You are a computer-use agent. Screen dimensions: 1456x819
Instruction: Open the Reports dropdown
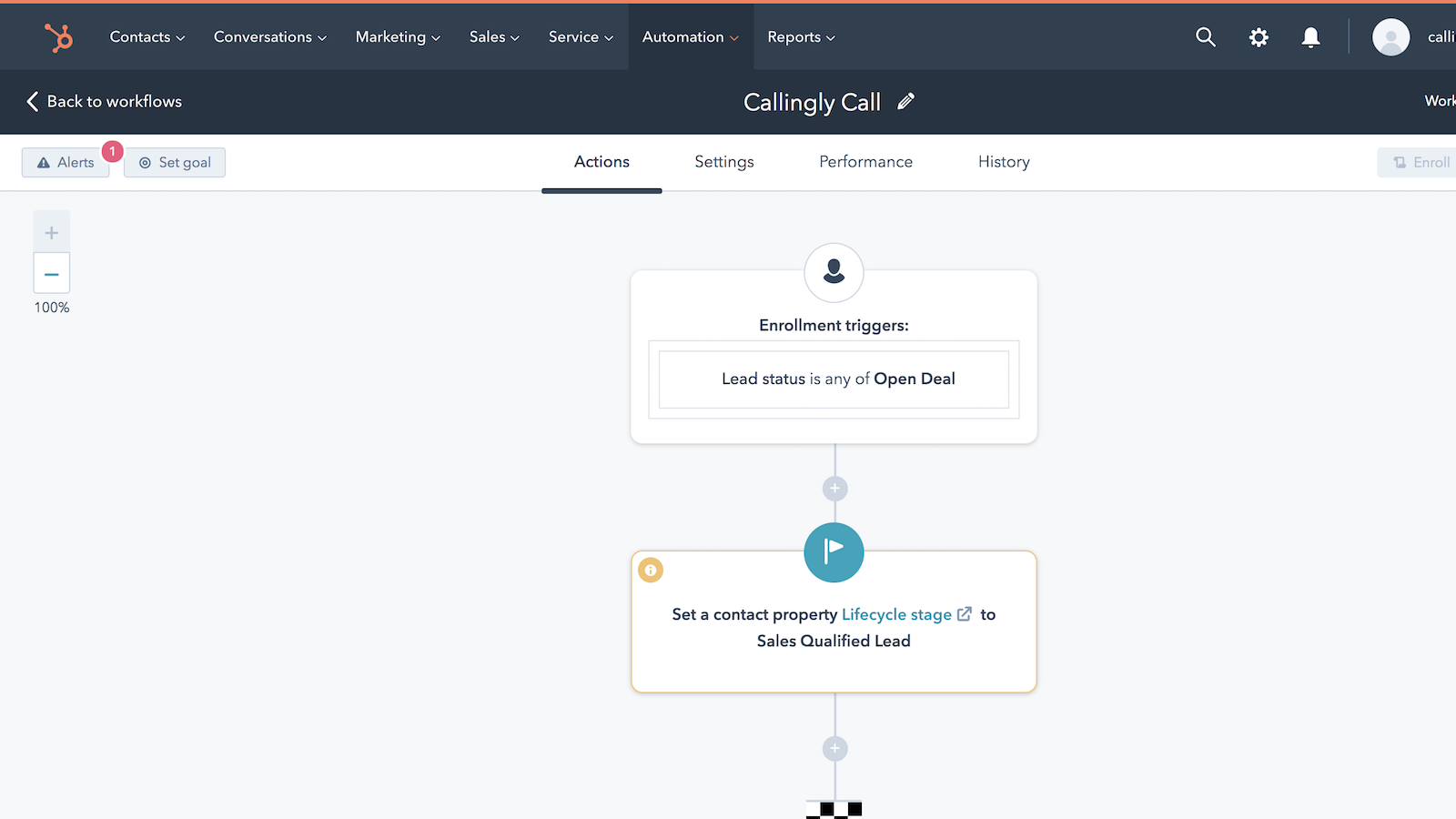click(x=800, y=36)
